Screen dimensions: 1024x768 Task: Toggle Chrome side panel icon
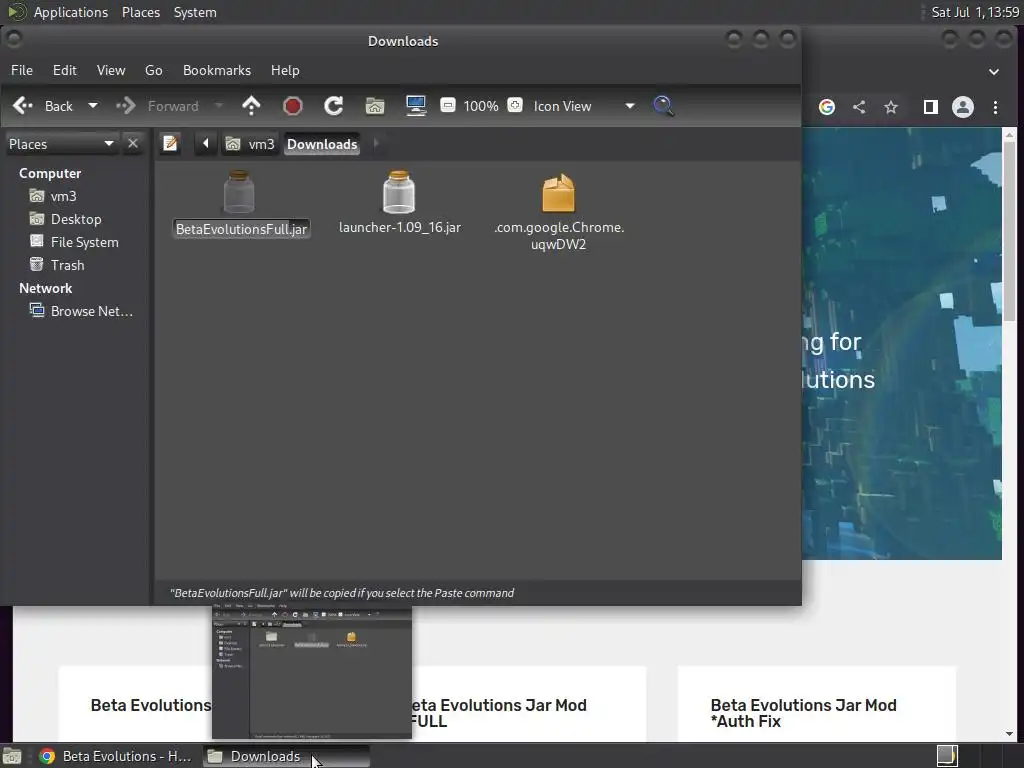point(931,106)
